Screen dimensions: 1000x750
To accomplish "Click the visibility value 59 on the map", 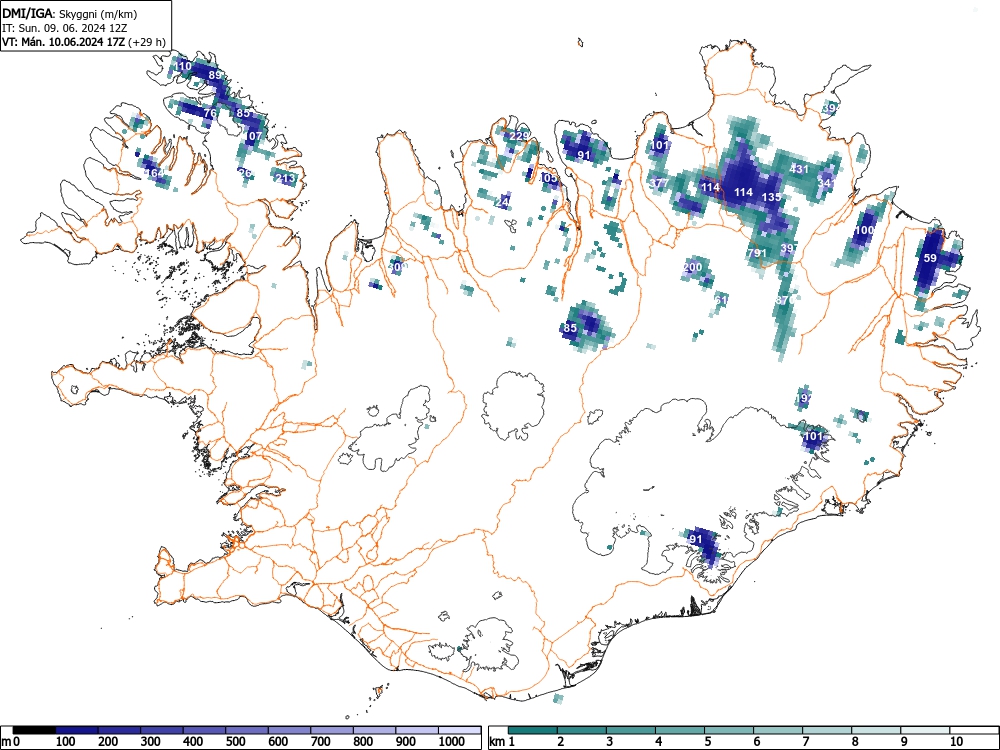I will pyautogui.click(x=930, y=258).
